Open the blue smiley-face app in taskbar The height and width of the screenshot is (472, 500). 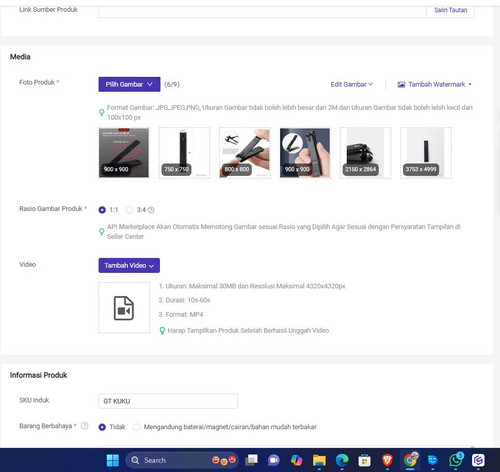(433, 460)
